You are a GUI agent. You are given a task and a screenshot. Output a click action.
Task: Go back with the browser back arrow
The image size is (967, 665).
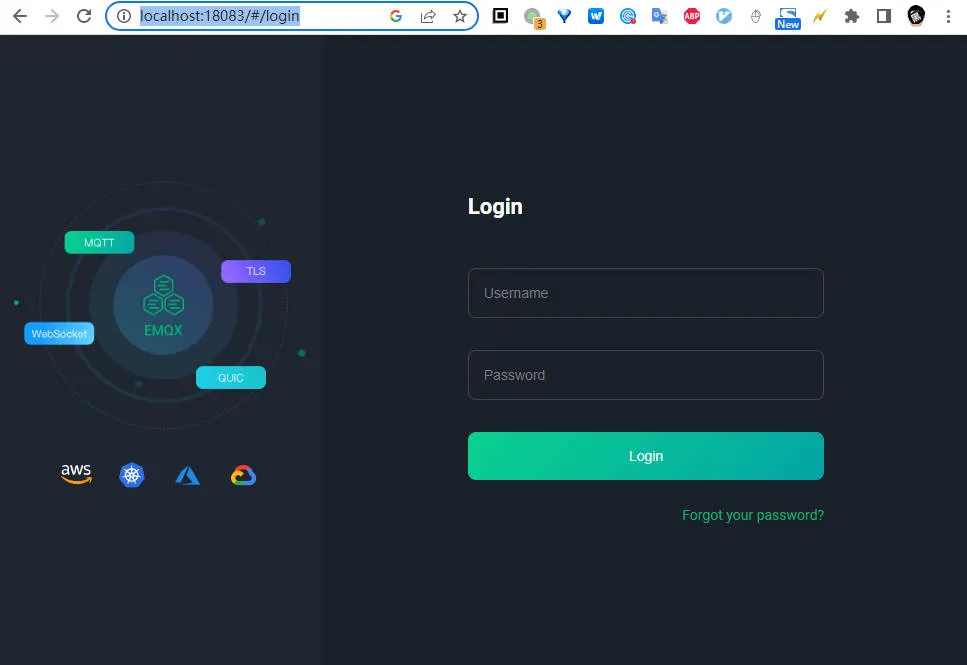click(20, 16)
